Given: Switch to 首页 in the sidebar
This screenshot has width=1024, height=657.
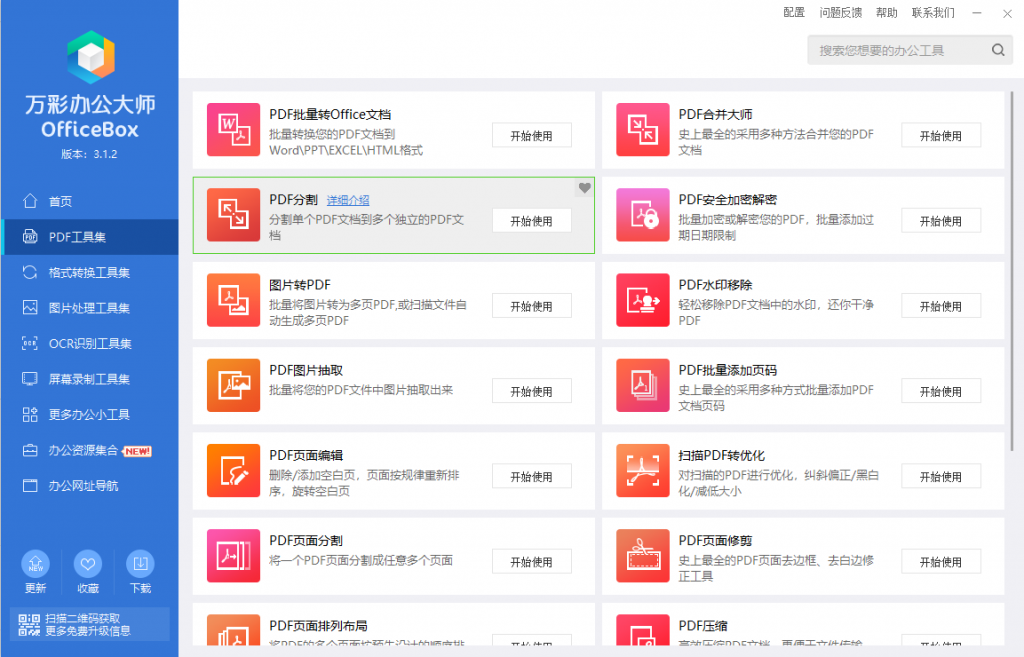Looking at the screenshot, I should (60, 200).
